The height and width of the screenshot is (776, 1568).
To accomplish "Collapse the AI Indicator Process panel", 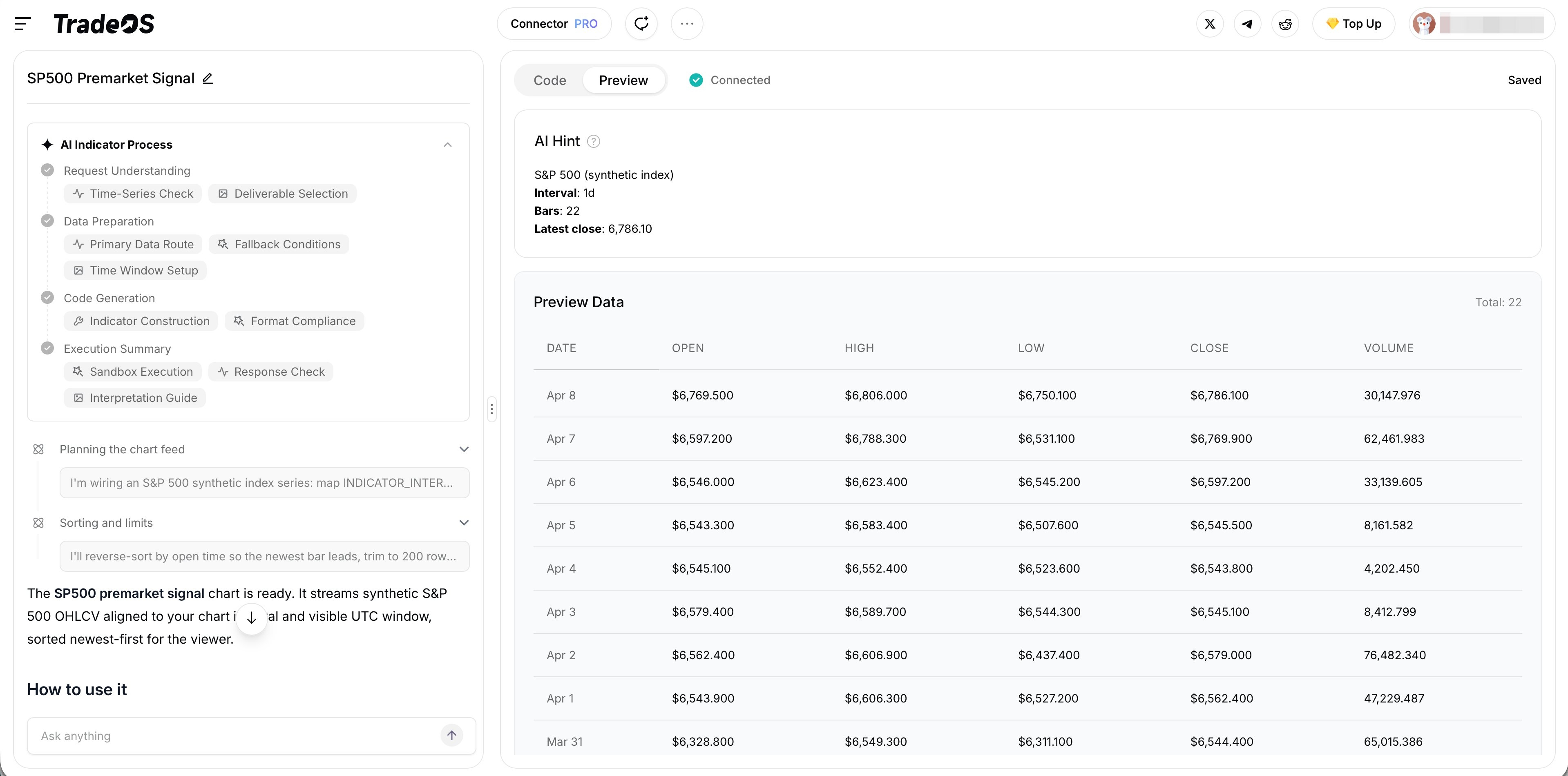I will click(x=447, y=145).
